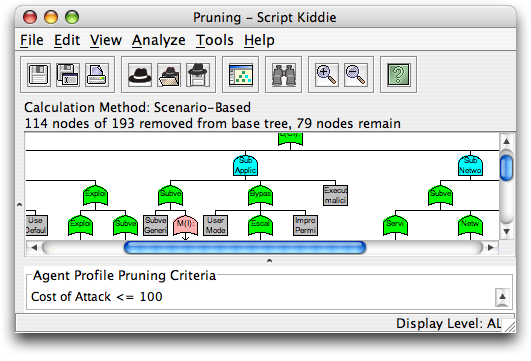Click the tree vertical scroll down arrow
This screenshot has height=361, width=531.
507,232
